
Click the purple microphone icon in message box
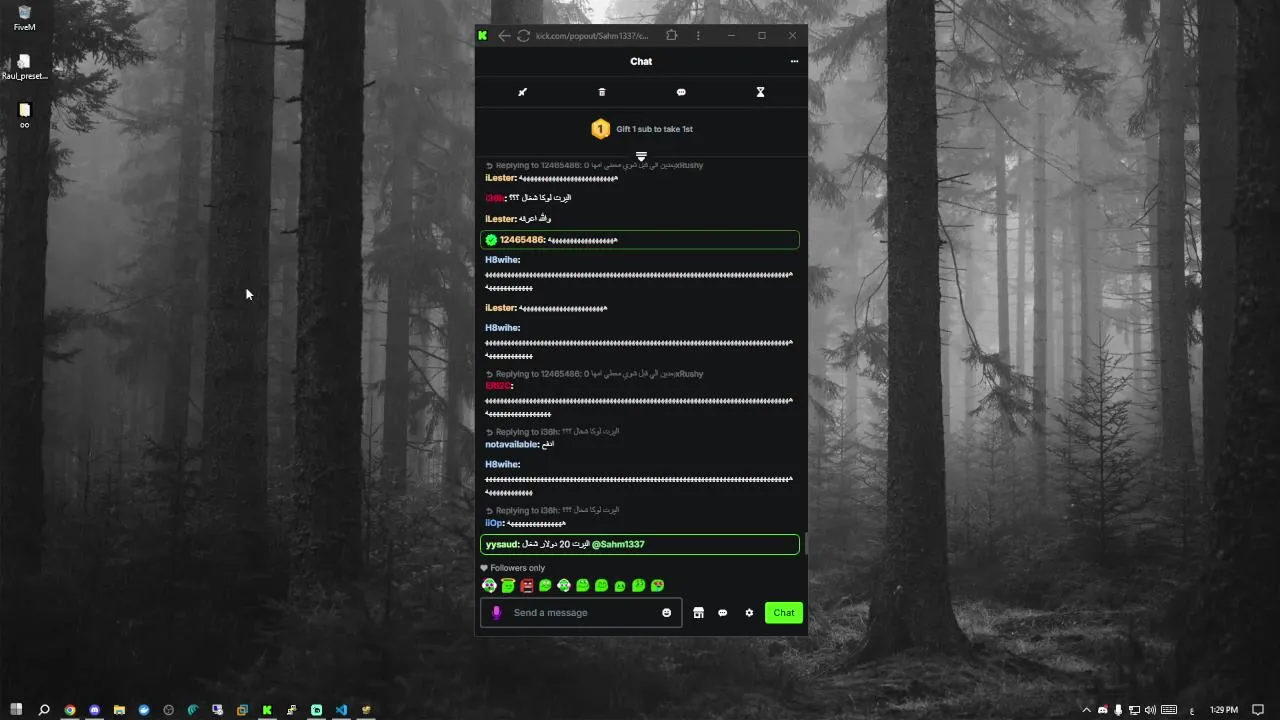click(496, 613)
